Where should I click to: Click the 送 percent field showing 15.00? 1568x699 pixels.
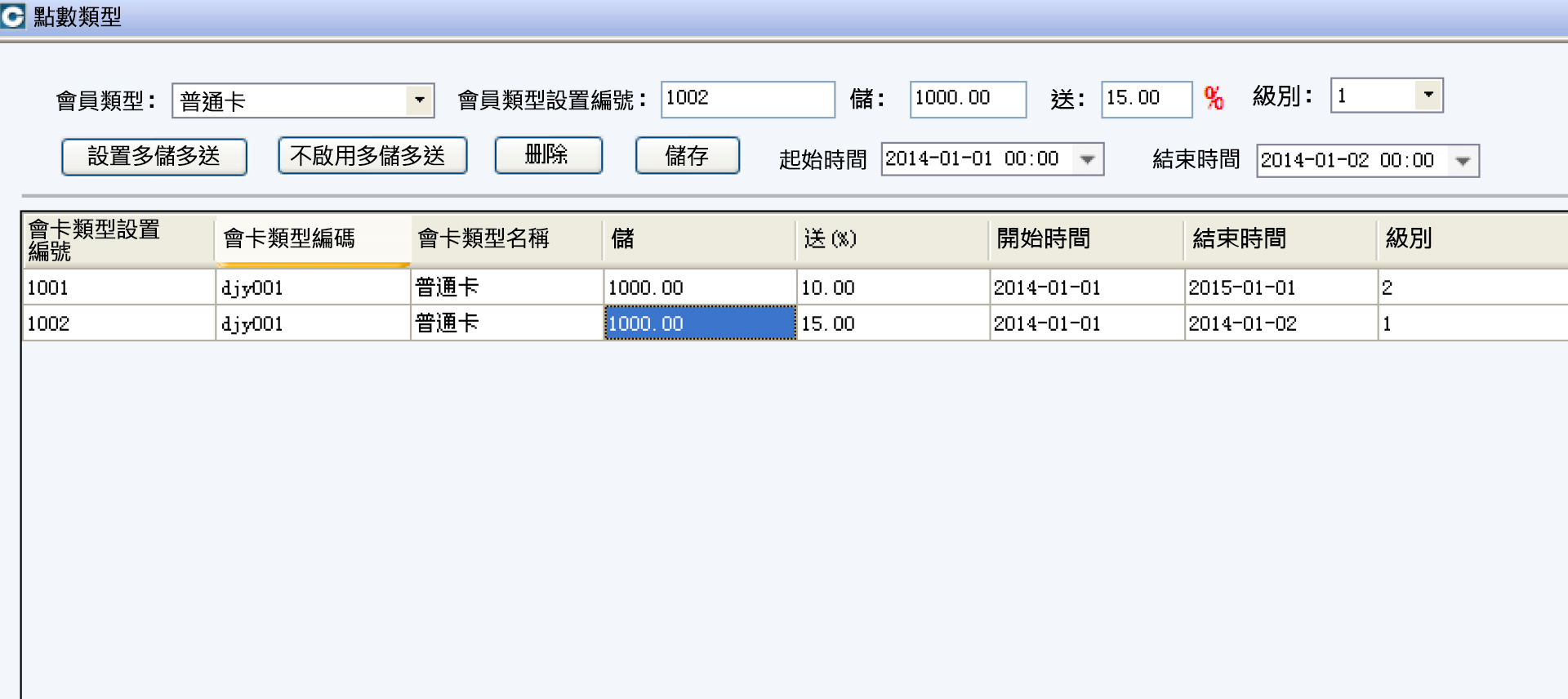1146,100
